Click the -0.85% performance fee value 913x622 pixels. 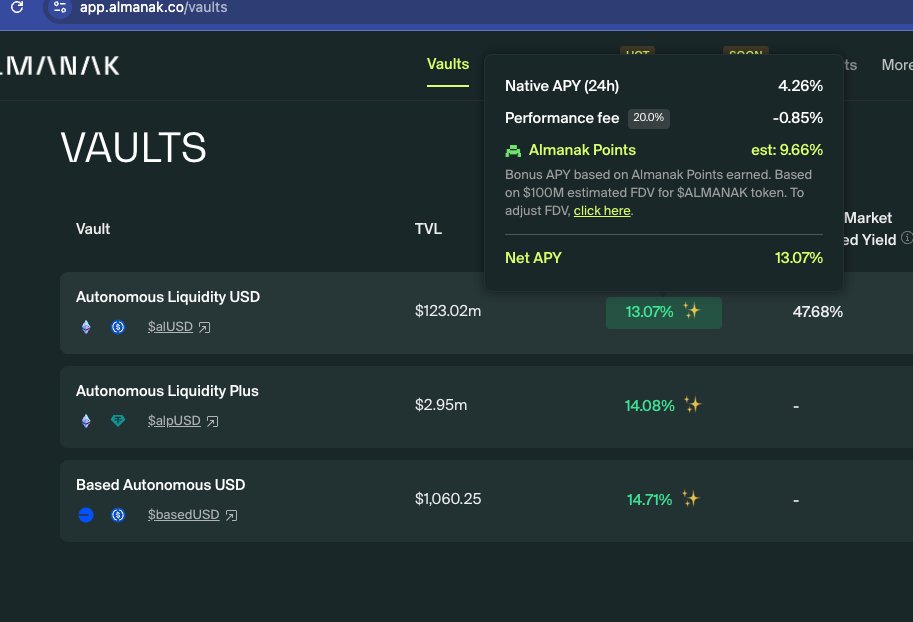(x=798, y=118)
